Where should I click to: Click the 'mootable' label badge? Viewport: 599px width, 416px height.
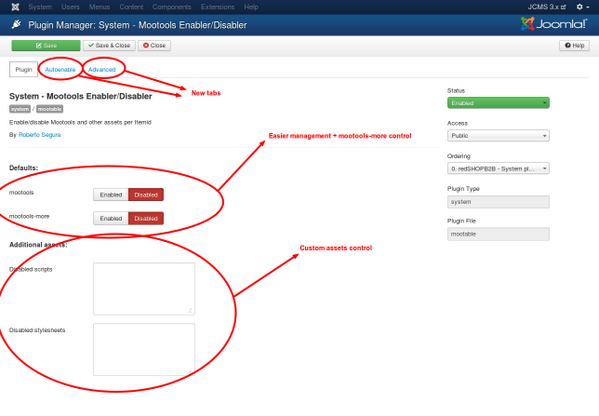tap(50, 109)
